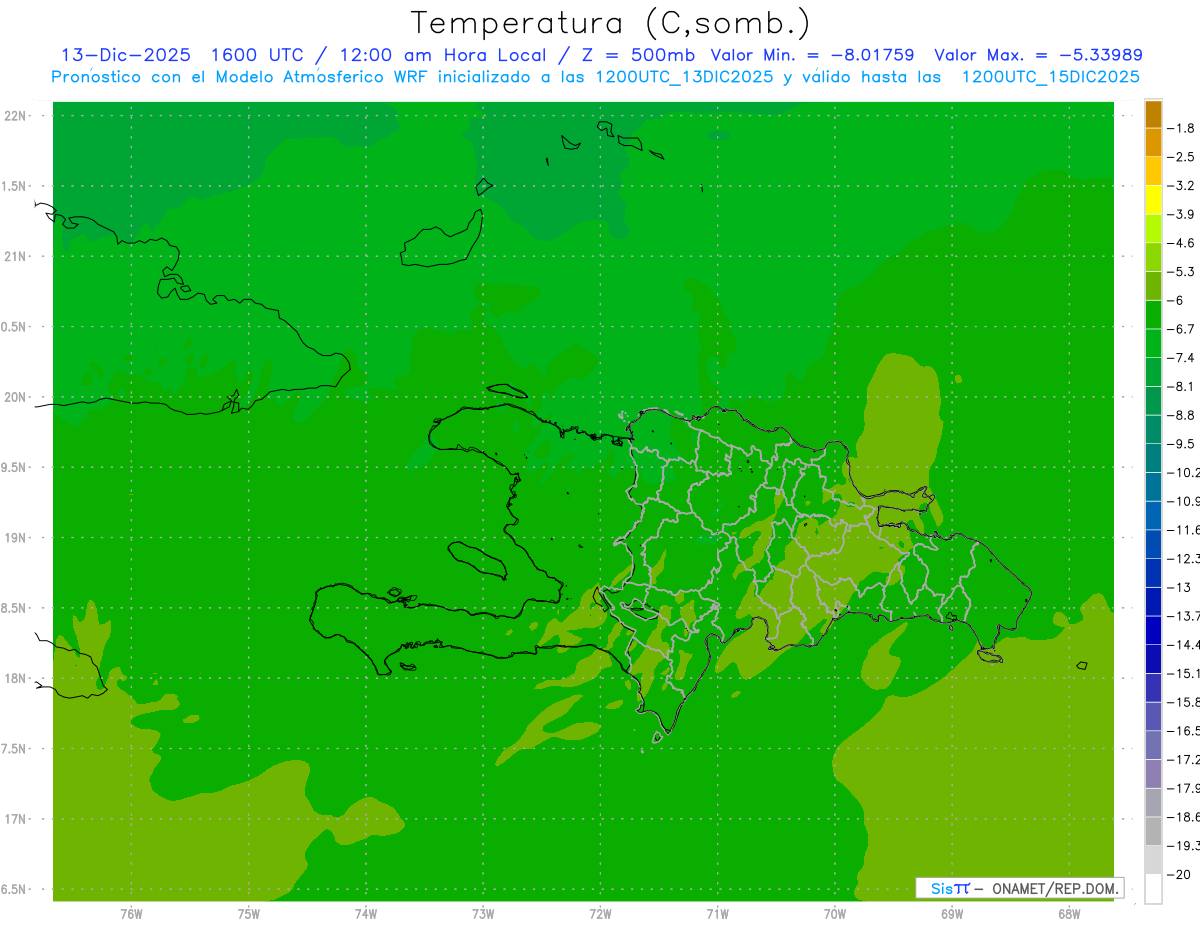Click '12:00 am Hora Local' text

pos(441,55)
